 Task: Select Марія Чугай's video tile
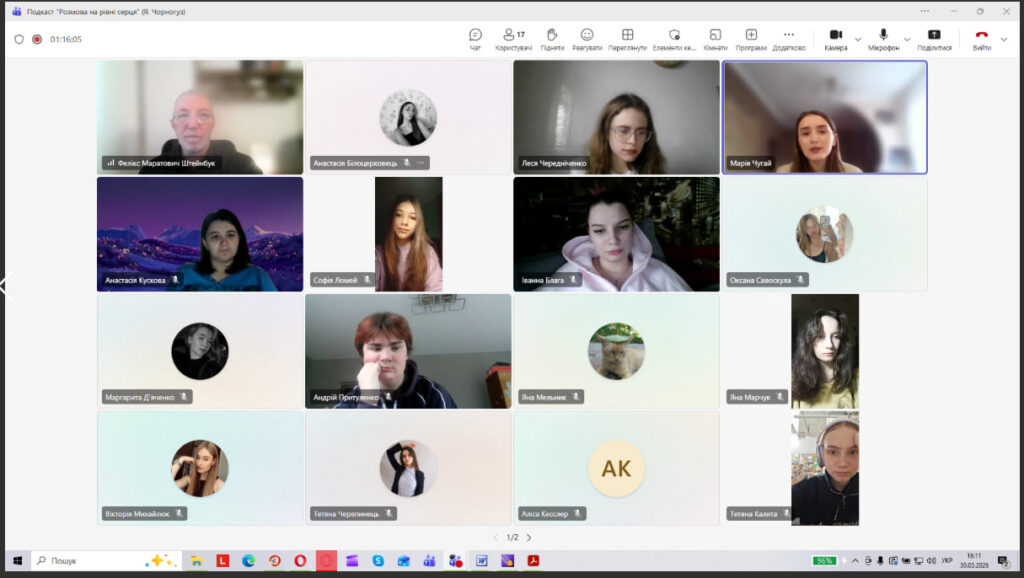pyautogui.click(x=824, y=117)
